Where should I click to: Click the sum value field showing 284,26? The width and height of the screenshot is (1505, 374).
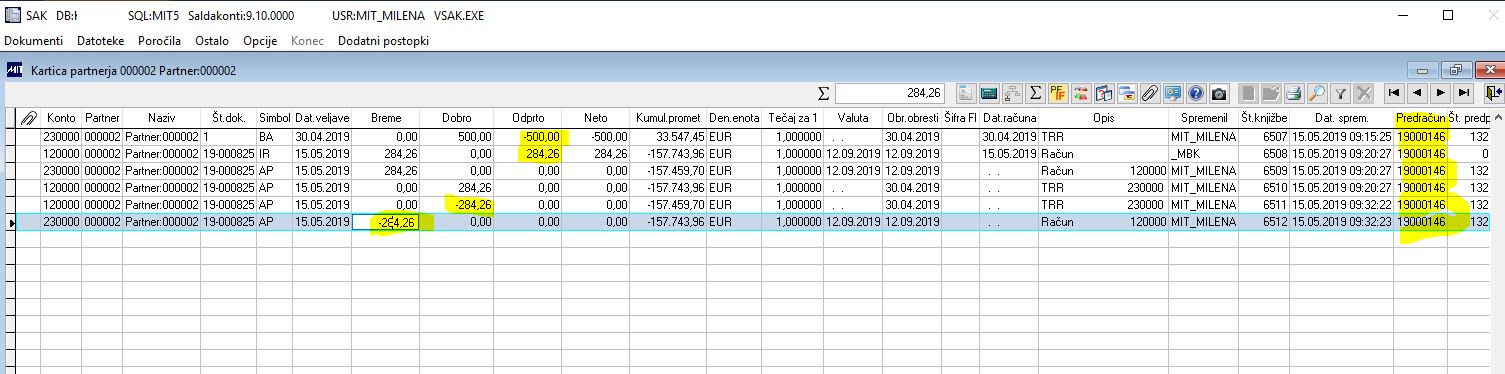890,93
